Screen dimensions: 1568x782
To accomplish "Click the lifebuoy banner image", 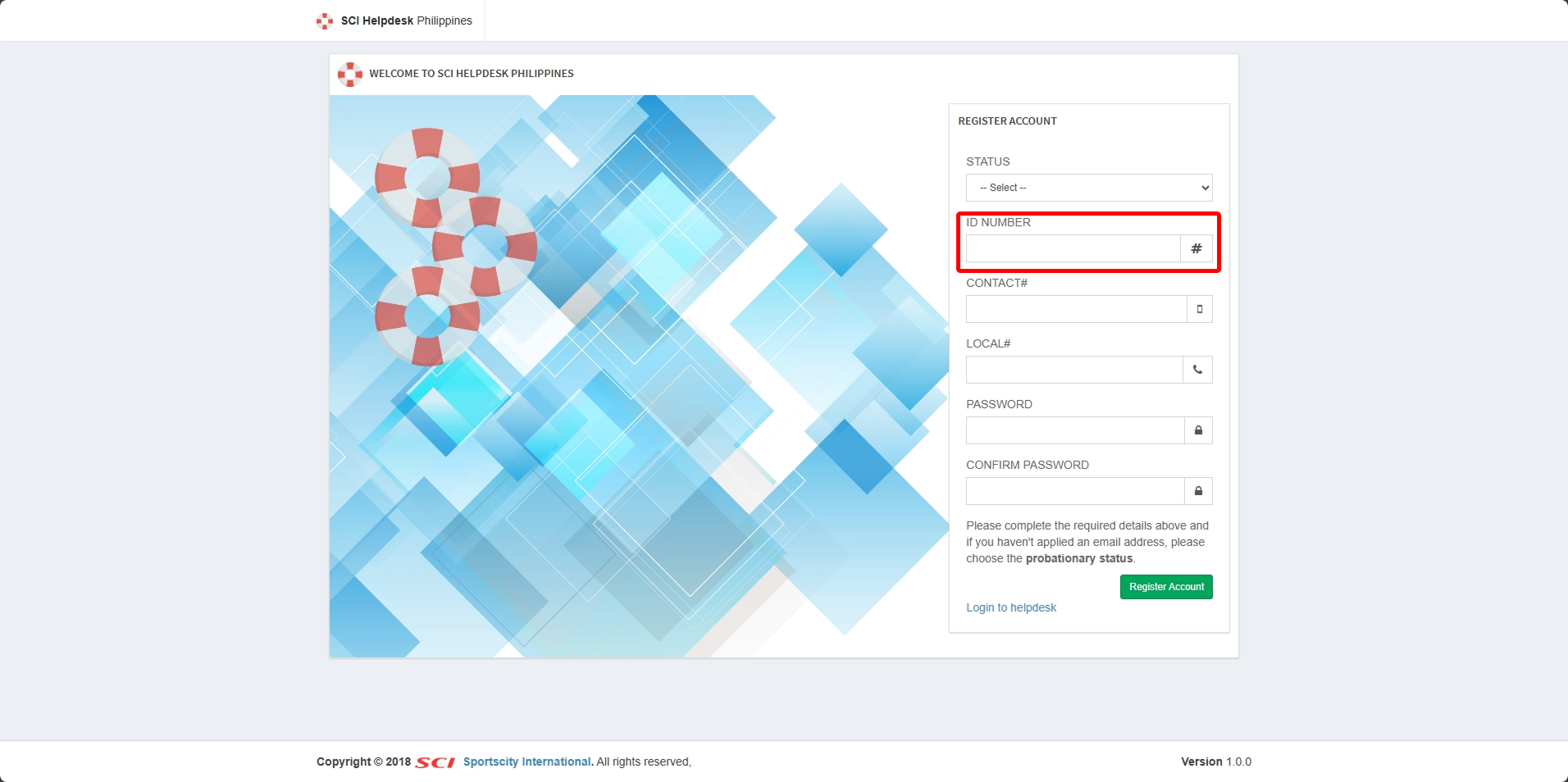I will point(638,375).
